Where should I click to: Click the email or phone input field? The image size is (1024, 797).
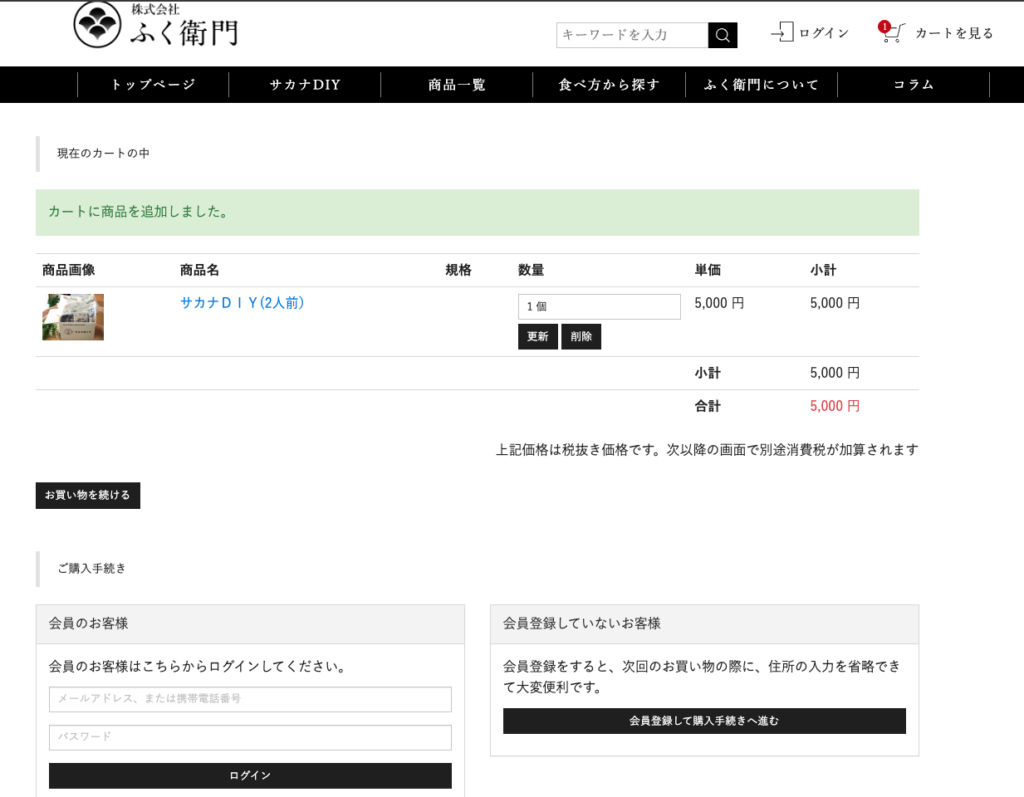[x=250, y=699]
